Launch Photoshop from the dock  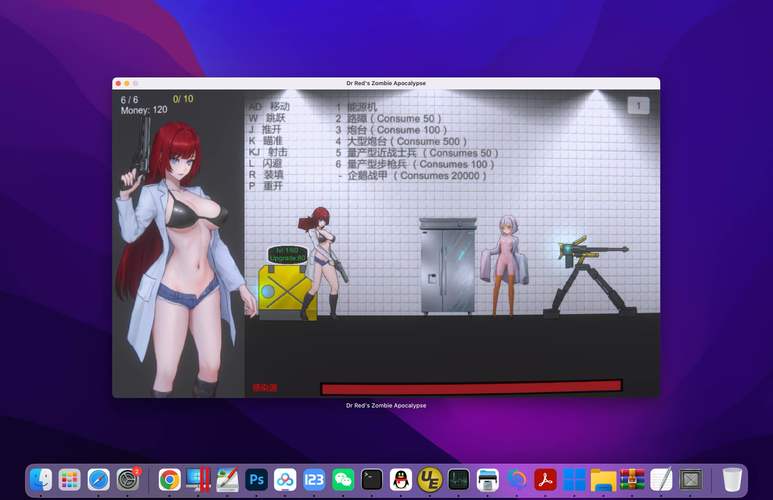click(x=256, y=480)
